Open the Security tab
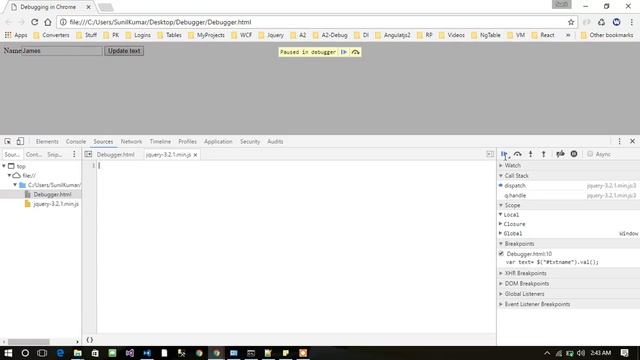This screenshot has width=640, height=360. pos(250,142)
